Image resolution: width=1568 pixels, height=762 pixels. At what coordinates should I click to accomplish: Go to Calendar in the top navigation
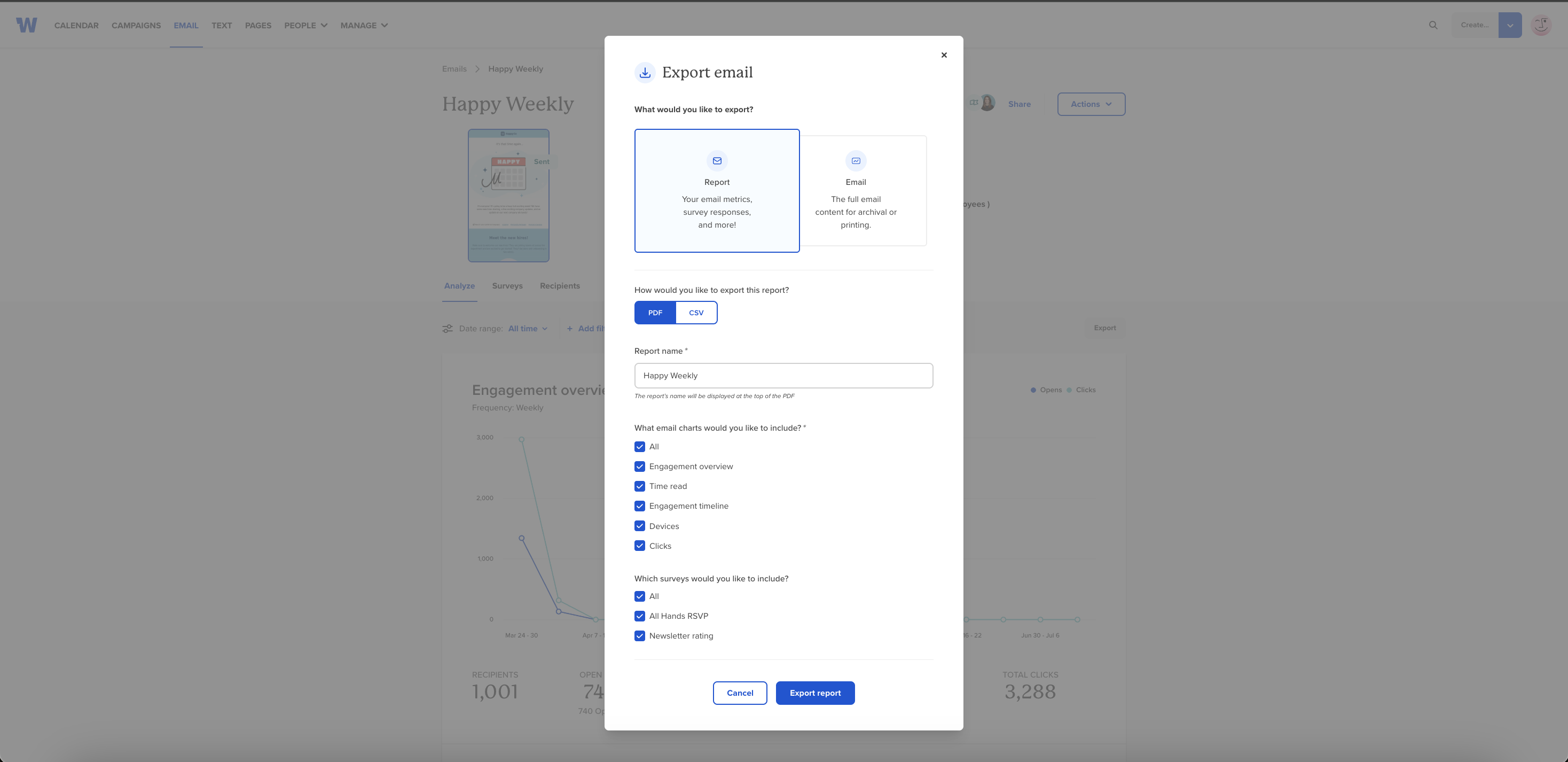pyautogui.click(x=76, y=26)
